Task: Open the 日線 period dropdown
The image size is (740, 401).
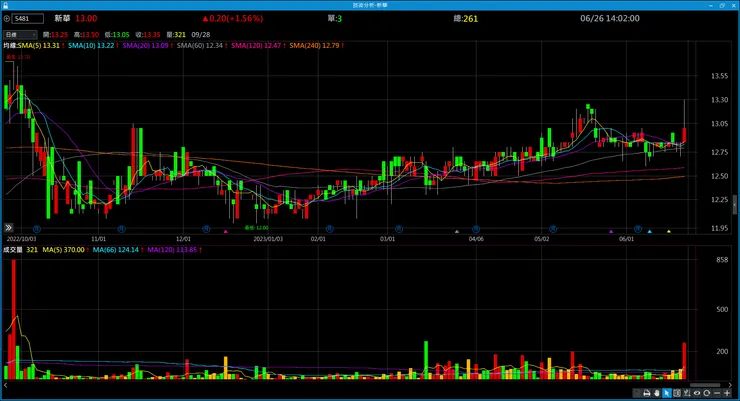Action: 20,34
